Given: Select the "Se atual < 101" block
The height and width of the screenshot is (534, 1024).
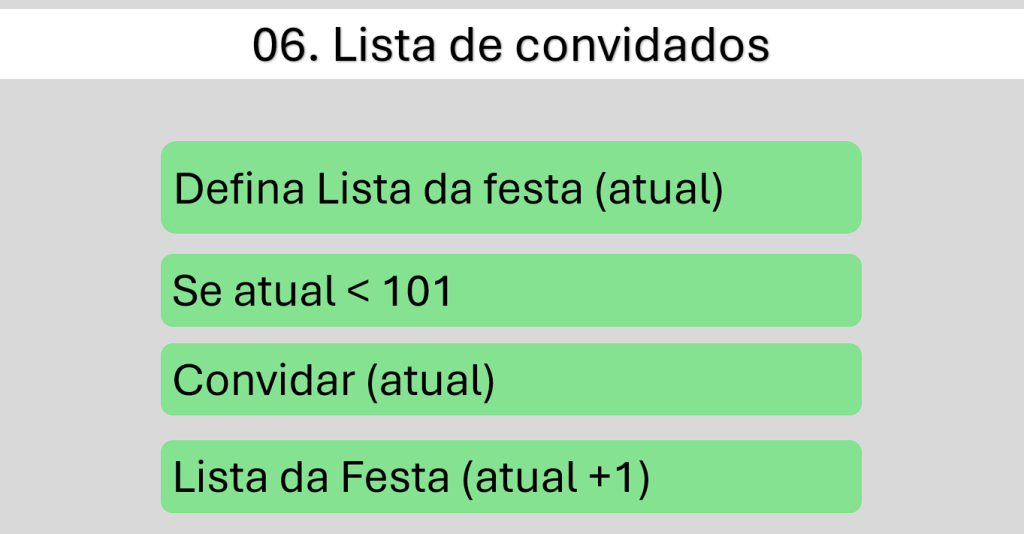Looking at the screenshot, I should pyautogui.click(x=511, y=291).
